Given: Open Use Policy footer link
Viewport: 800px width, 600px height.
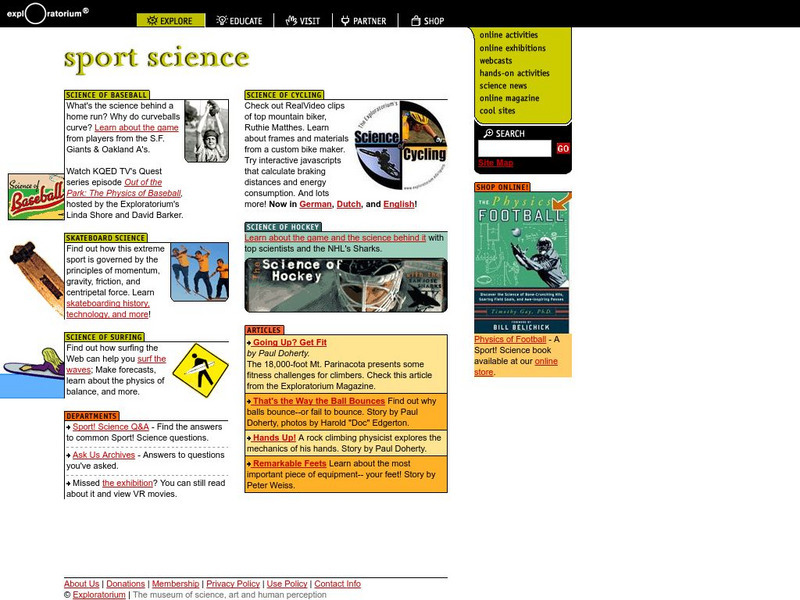Looking at the screenshot, I should 287,584.
